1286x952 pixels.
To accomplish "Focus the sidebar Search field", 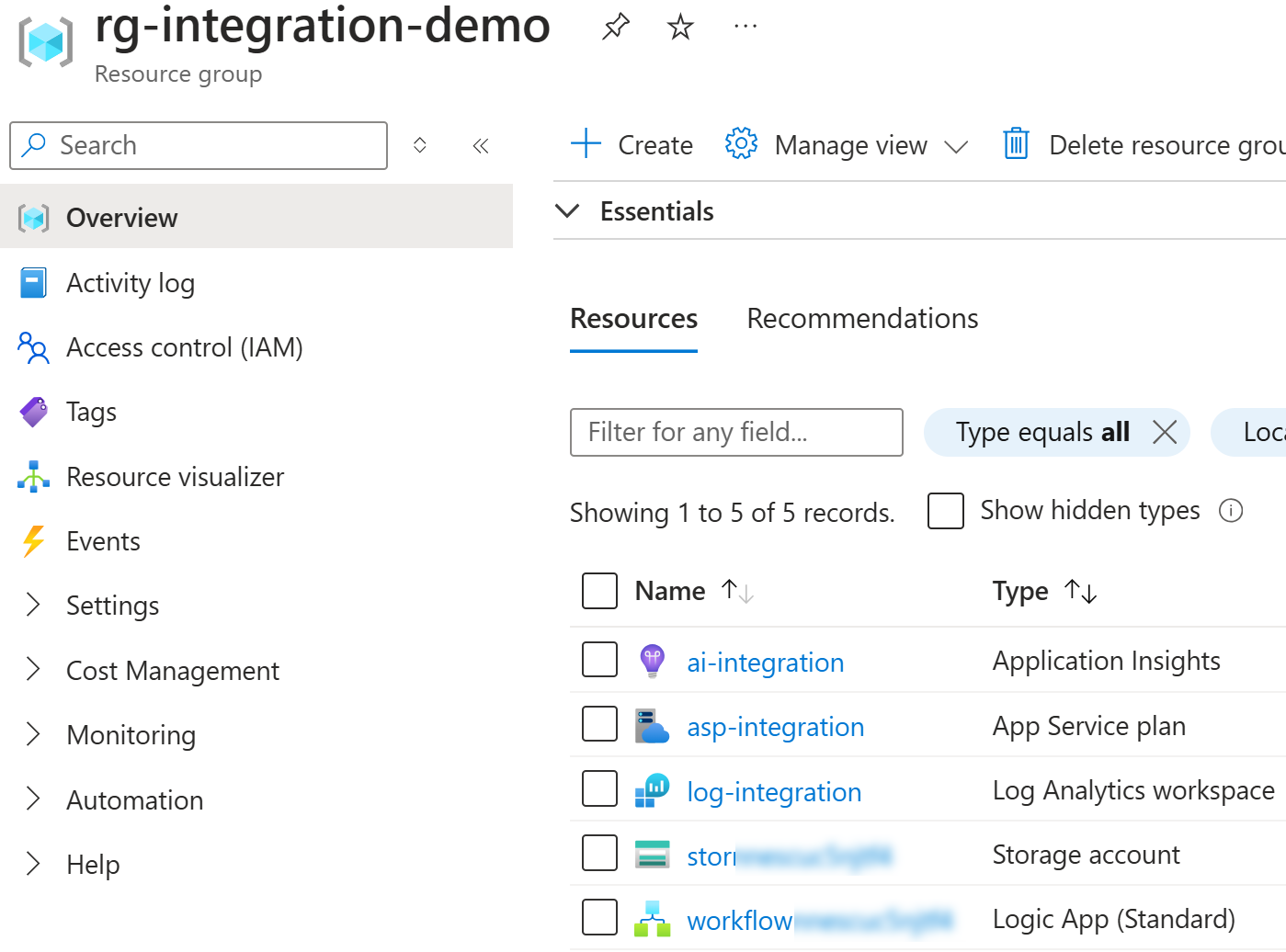I will coord(199,145).
